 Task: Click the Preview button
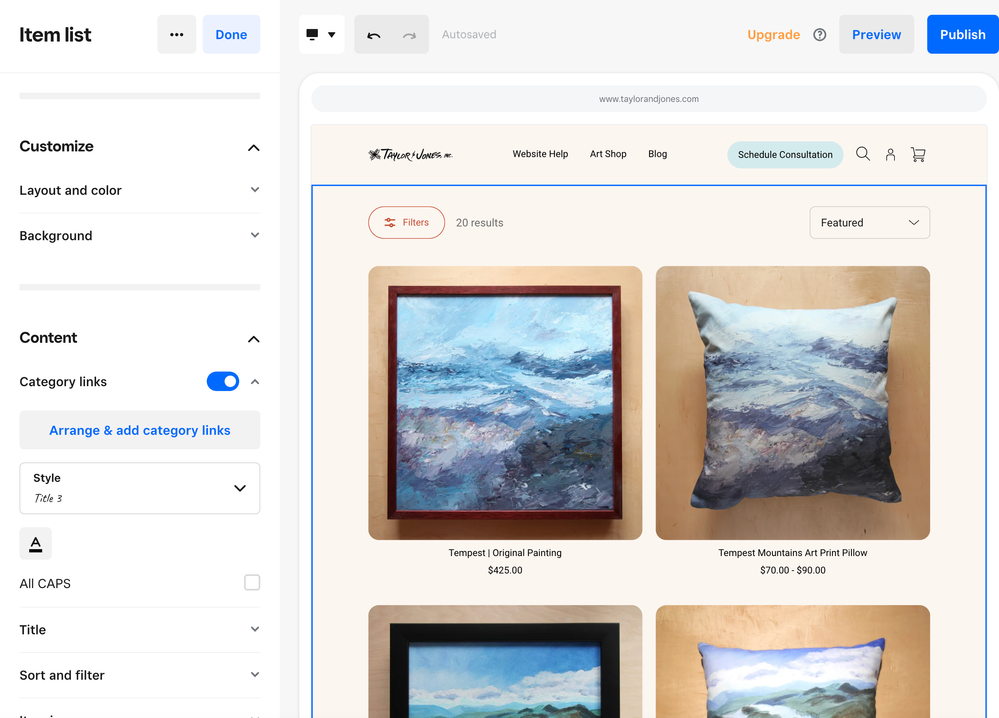pos(876,34)
